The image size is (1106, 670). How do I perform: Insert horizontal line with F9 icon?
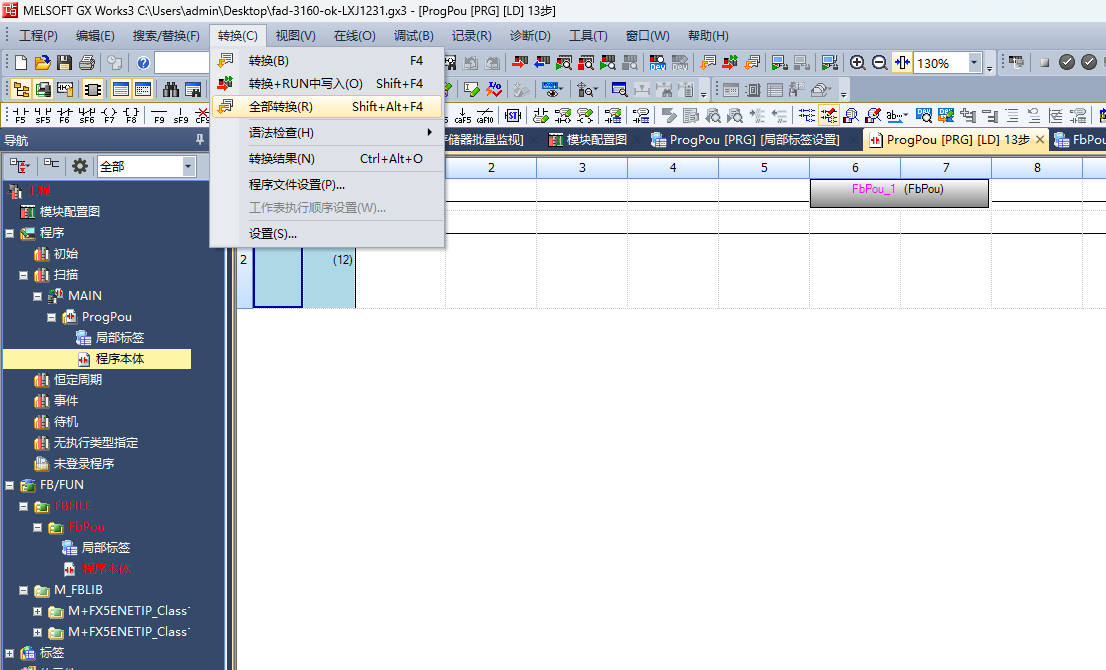click(x=159, y=115)
